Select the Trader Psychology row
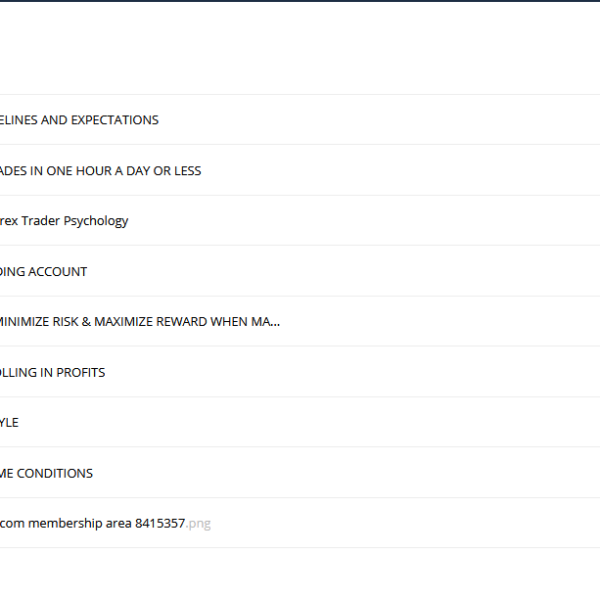Viewport: 600px width, 600px height. [300, 221]
